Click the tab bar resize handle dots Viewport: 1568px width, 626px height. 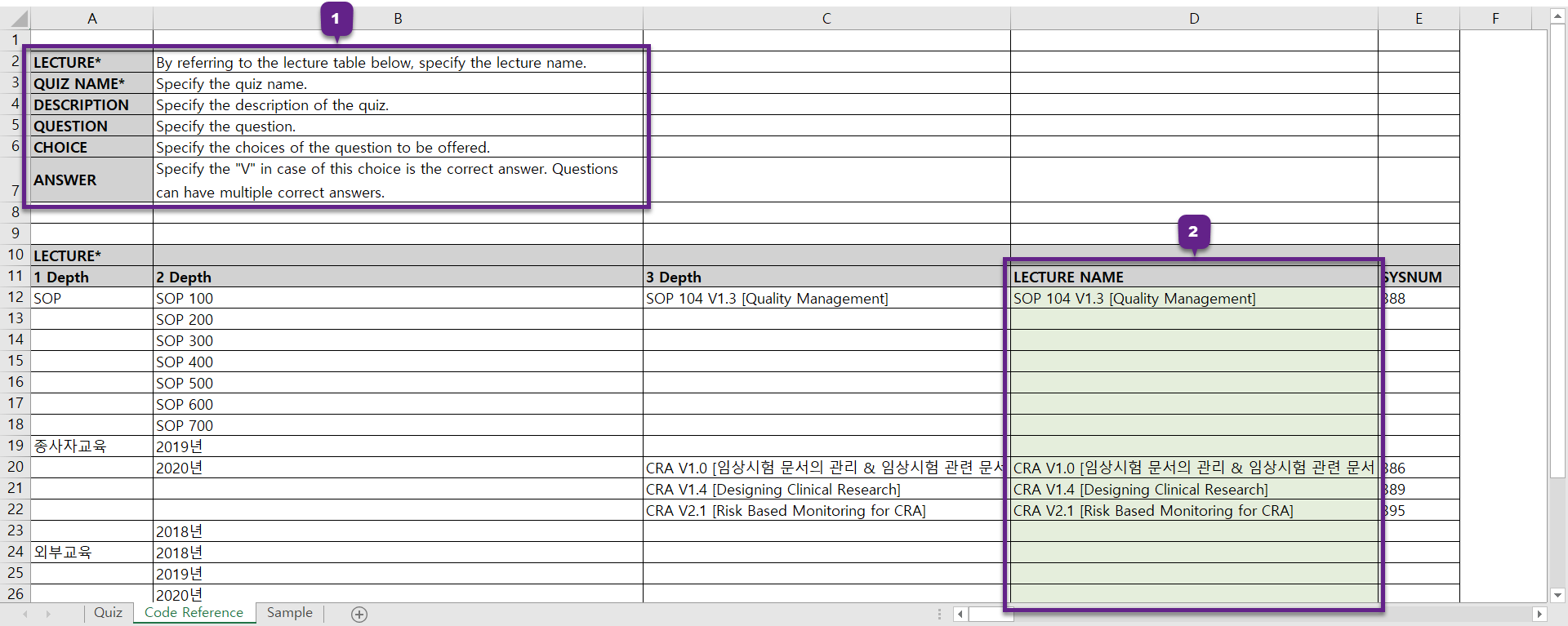coord(939,614)
